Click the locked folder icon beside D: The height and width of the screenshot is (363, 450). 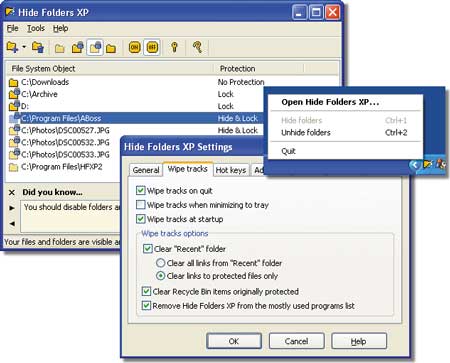pyautogui.click(x=14, y=106)
